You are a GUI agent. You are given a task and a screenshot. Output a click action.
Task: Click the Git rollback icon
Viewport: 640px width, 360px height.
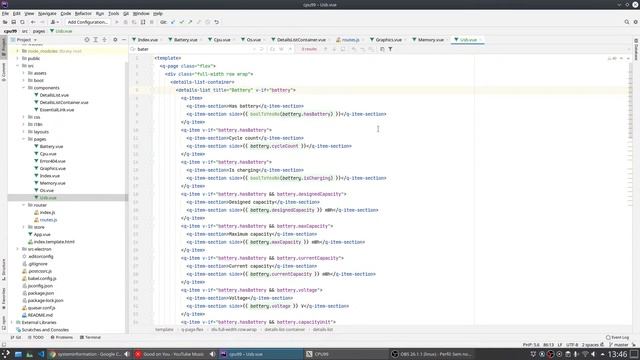click(x=217, y=22)
